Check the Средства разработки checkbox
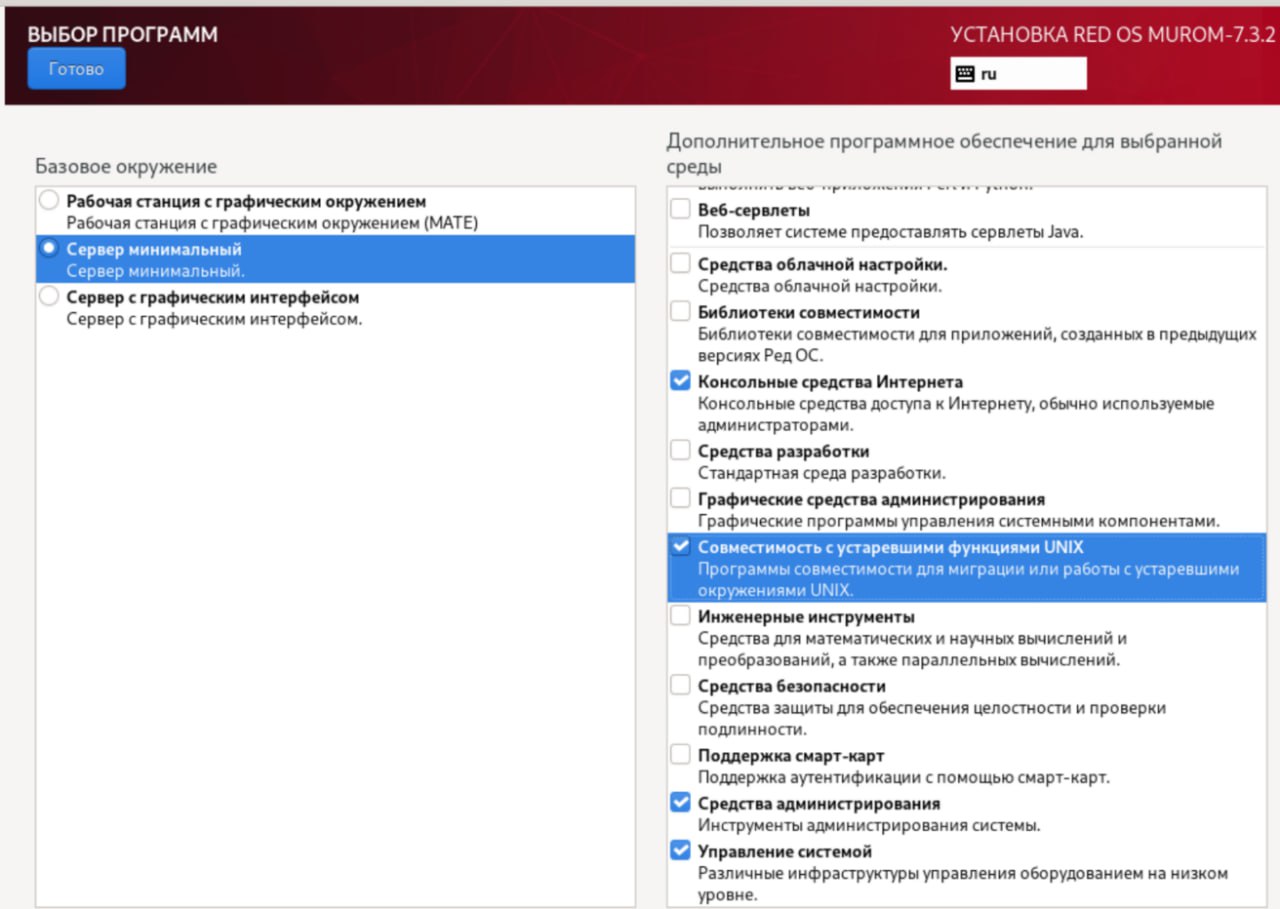Viewport: 1280px width, 909px height. (680, 451)
